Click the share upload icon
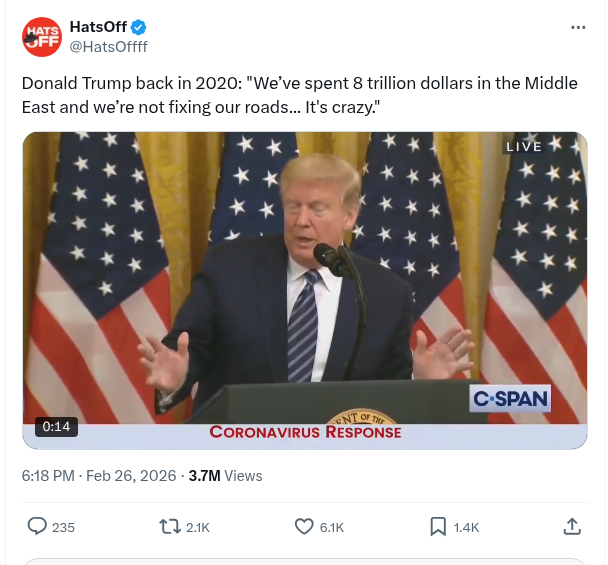The image size is (608, 565). (572, 527)
